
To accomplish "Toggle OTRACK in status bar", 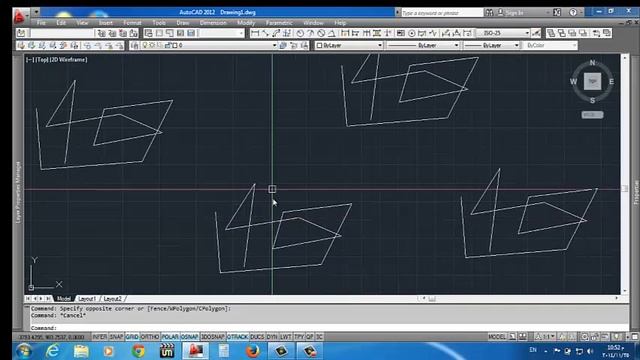I will [238, 337].
